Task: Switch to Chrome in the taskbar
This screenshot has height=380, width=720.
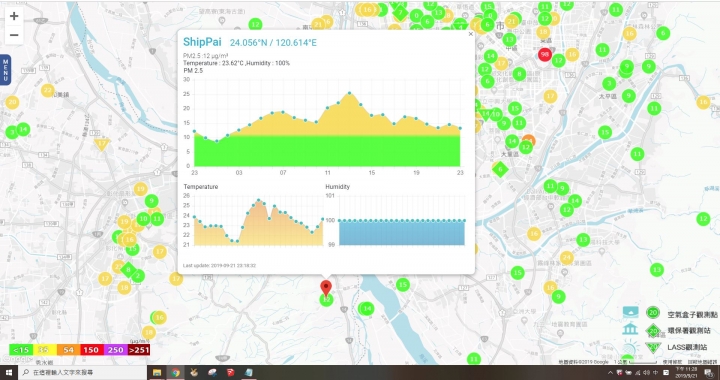Action: pos(175,373)
